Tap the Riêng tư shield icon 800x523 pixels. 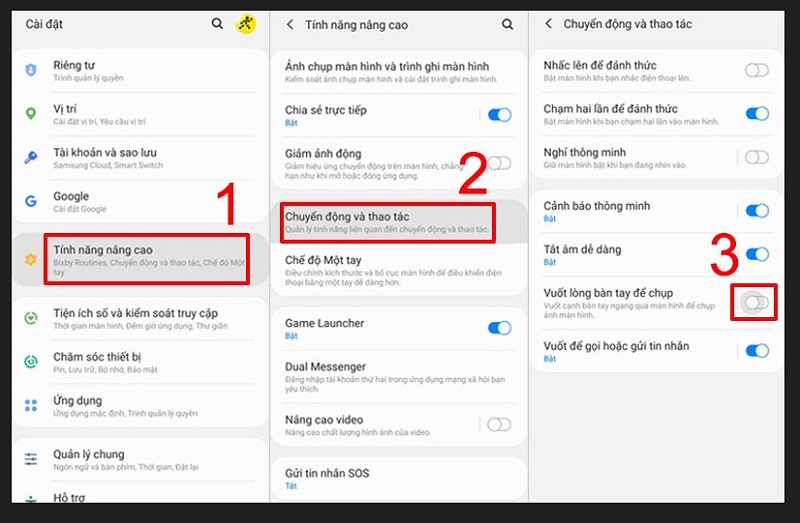tap(31, 70)
